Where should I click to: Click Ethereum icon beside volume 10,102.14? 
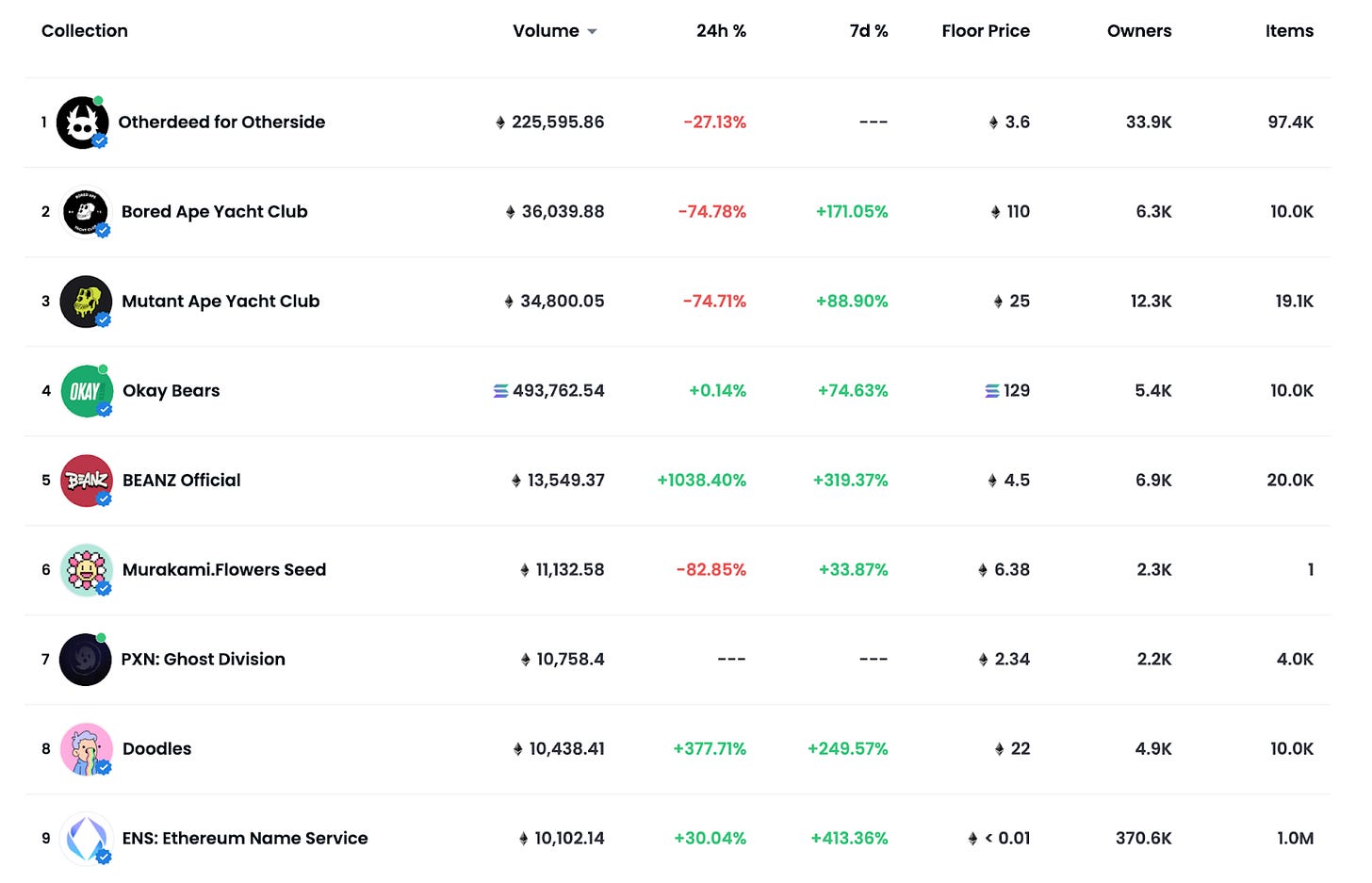coord(524,839)
